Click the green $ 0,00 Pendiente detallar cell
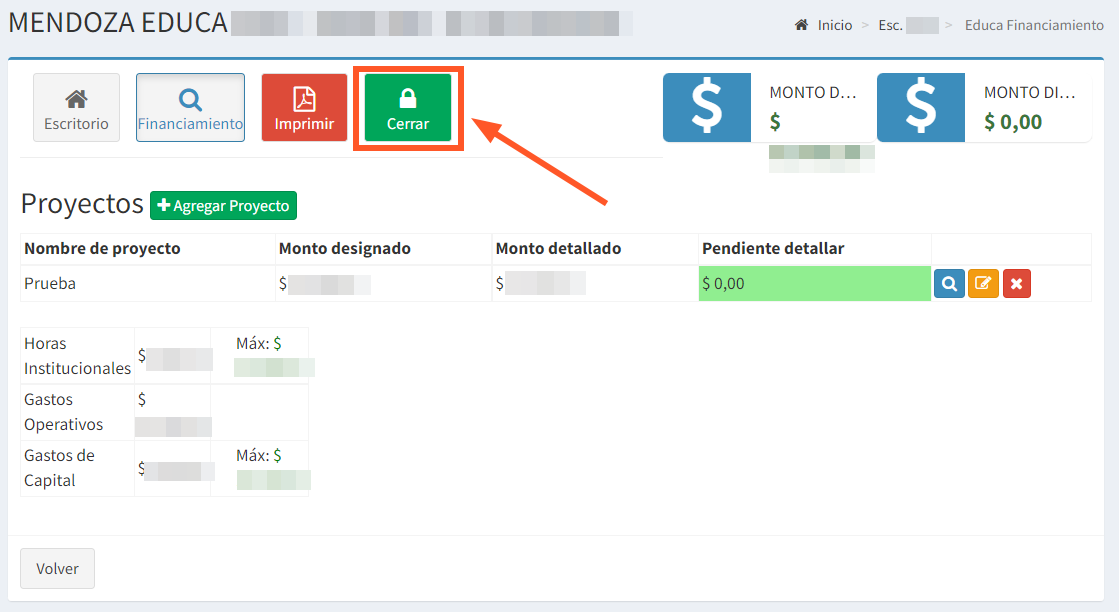This screenshot has width=1119, height=612. (814, 283)
